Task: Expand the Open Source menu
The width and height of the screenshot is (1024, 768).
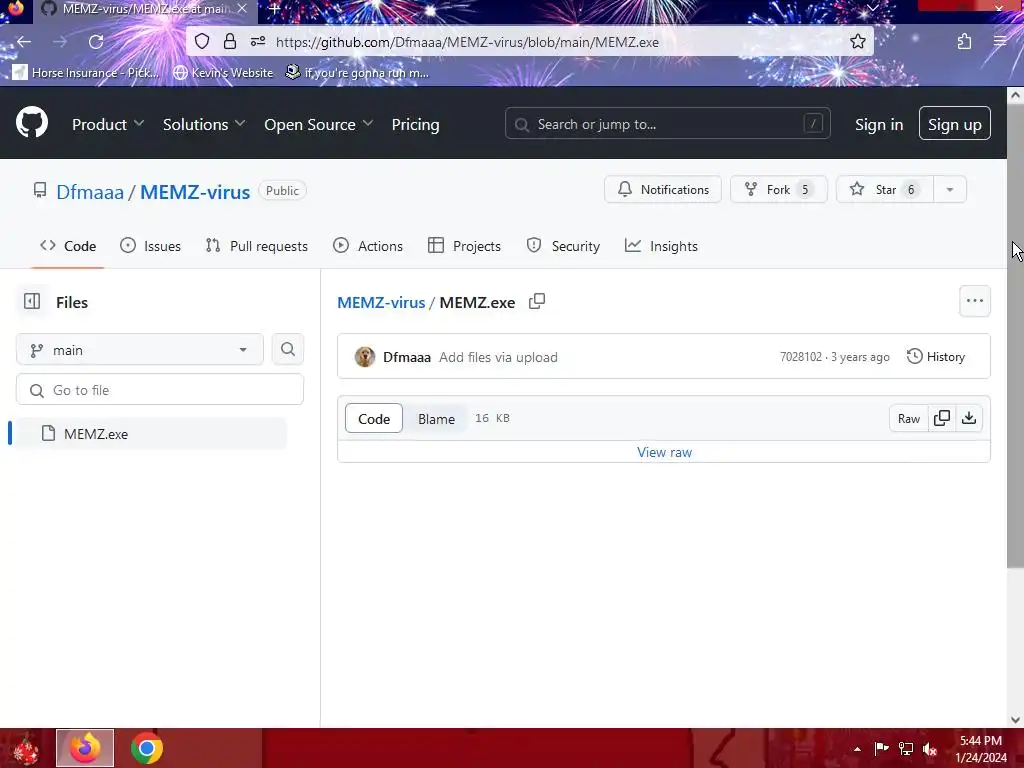Action: (319, 124)
